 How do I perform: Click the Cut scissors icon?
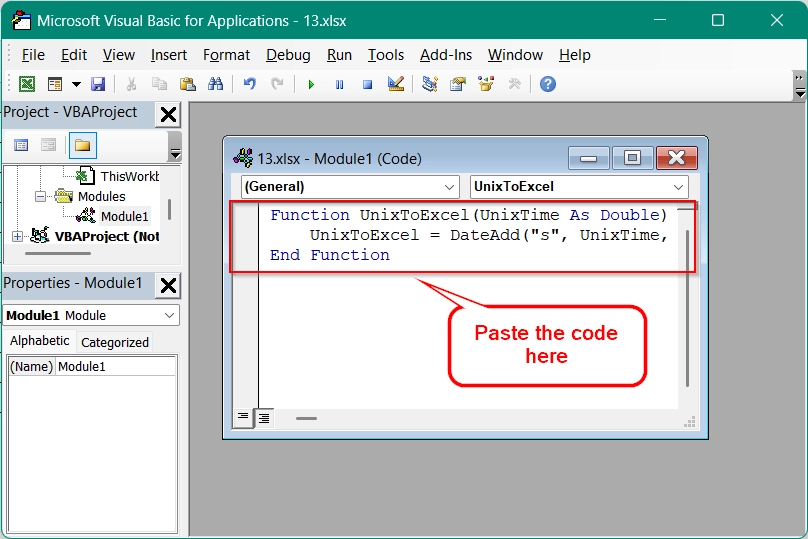click(131, 84)
